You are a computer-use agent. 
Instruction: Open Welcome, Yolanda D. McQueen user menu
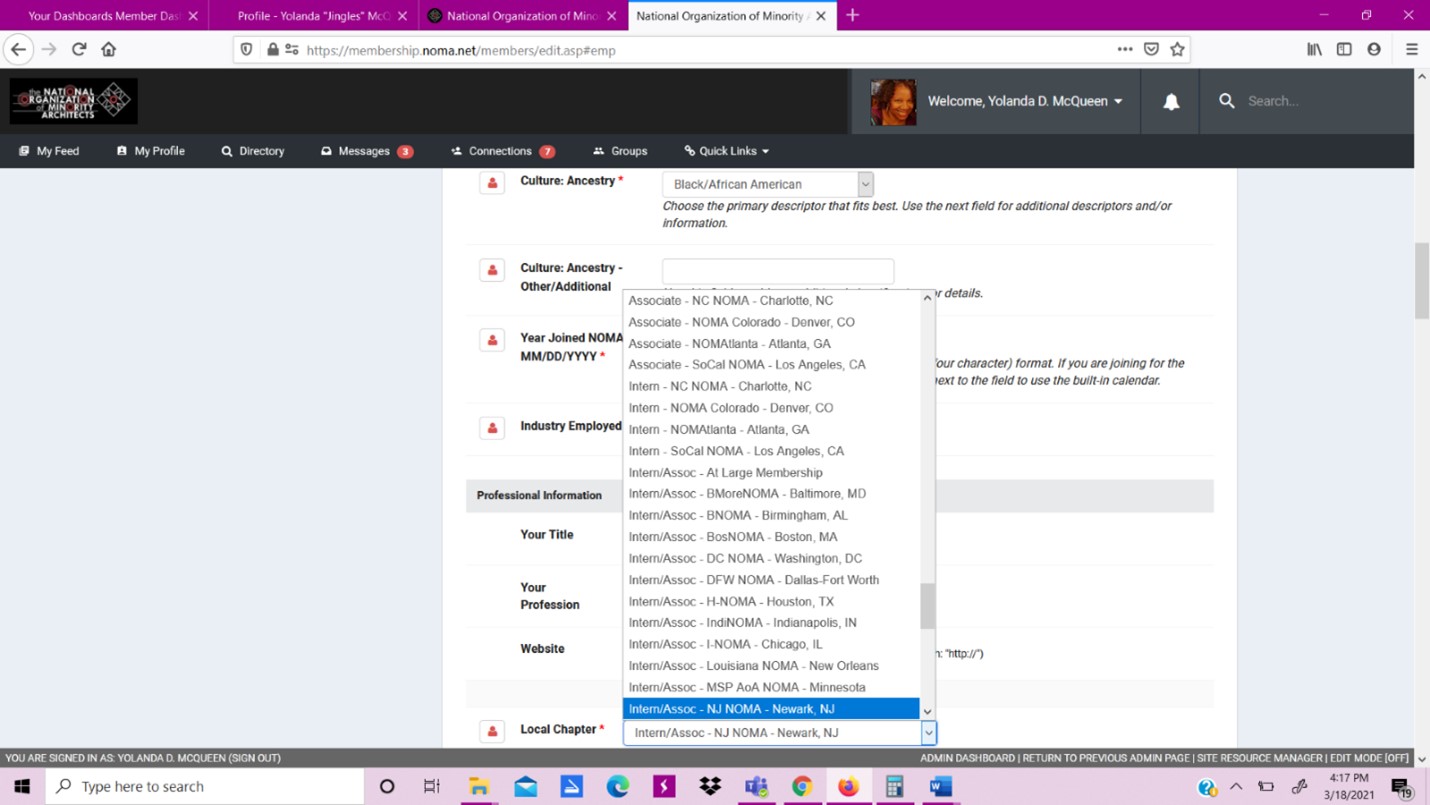click(x=1025, y=101)
